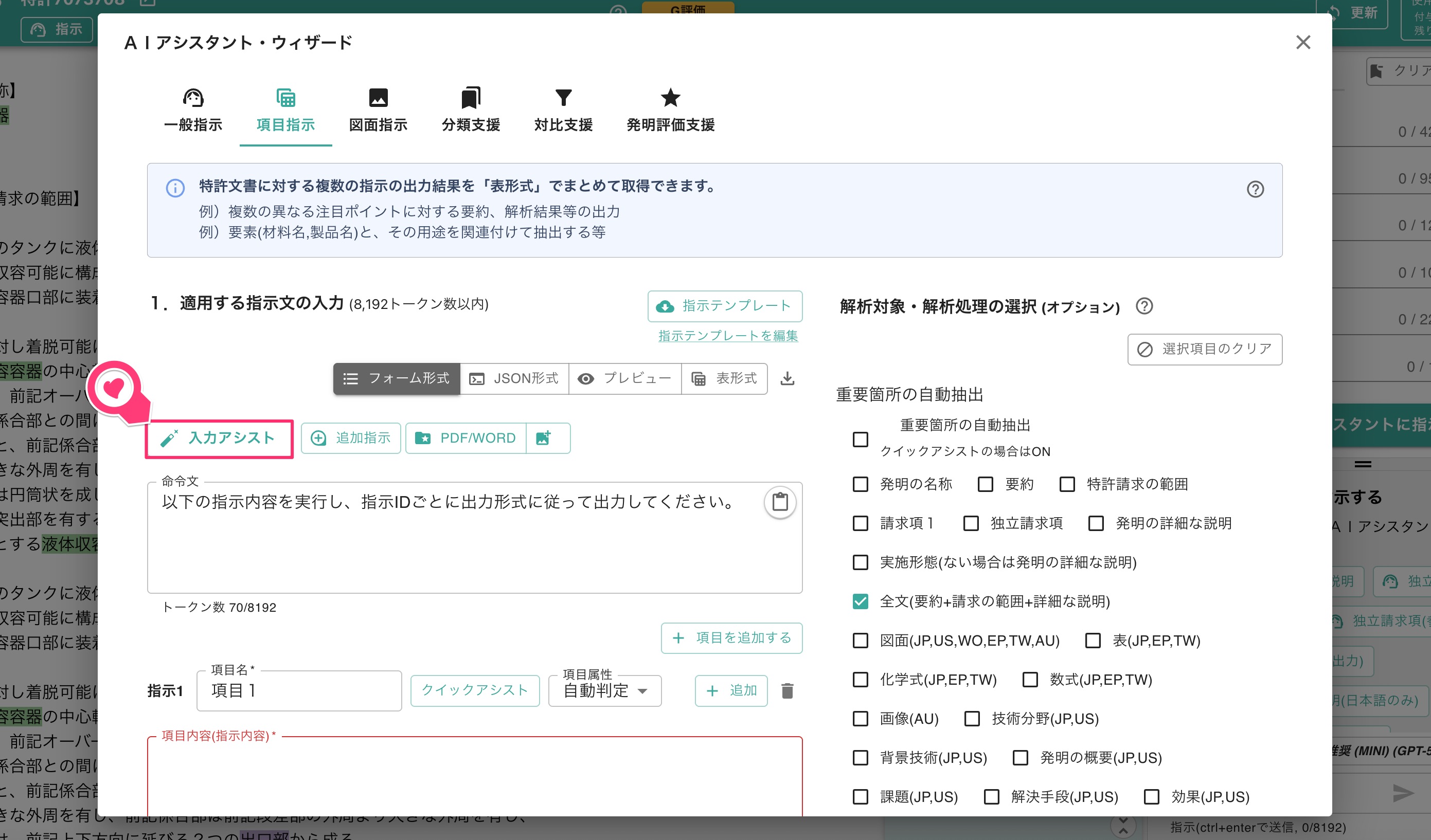Image resolution: width=1431 pixels, height=840 pixels.
Task: Check the 効果(JP,US) checkbox
Action: 1152,797
